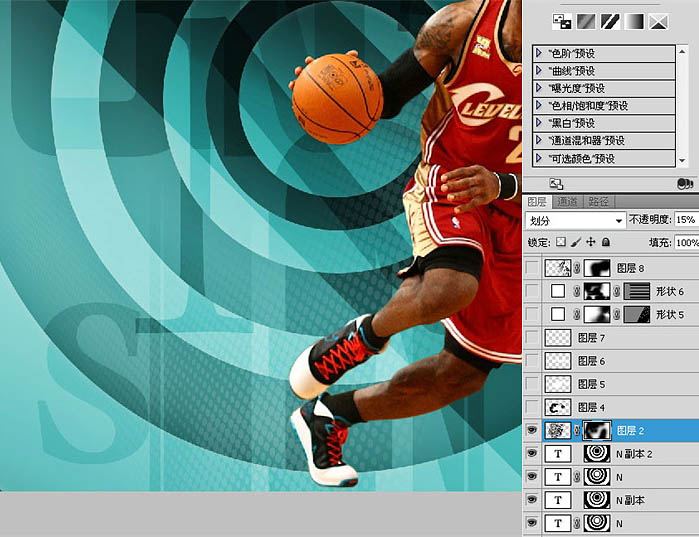
Task: Click the mask link icon on 图层 8
Action: pos(577,268)
